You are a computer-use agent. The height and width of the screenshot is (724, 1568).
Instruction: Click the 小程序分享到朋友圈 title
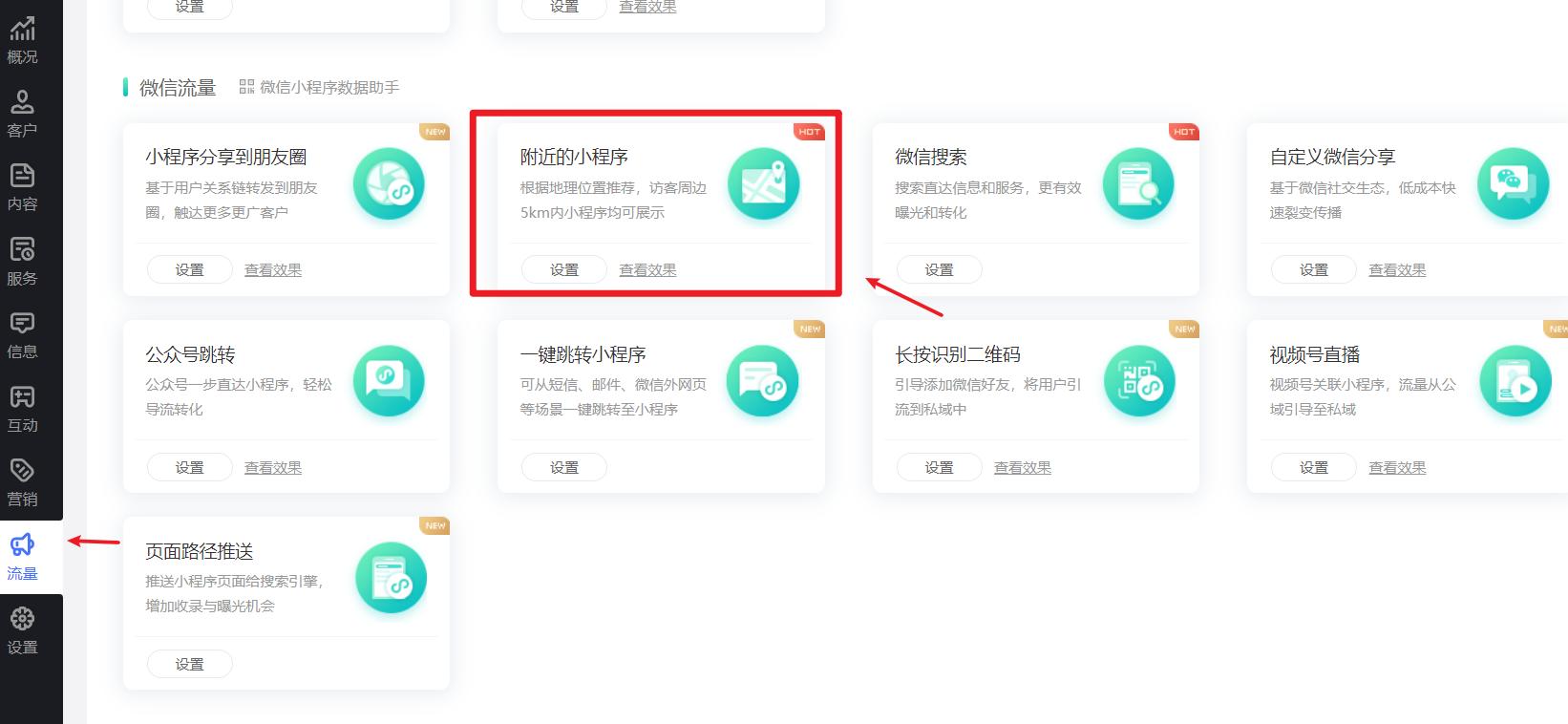(226, 157)
